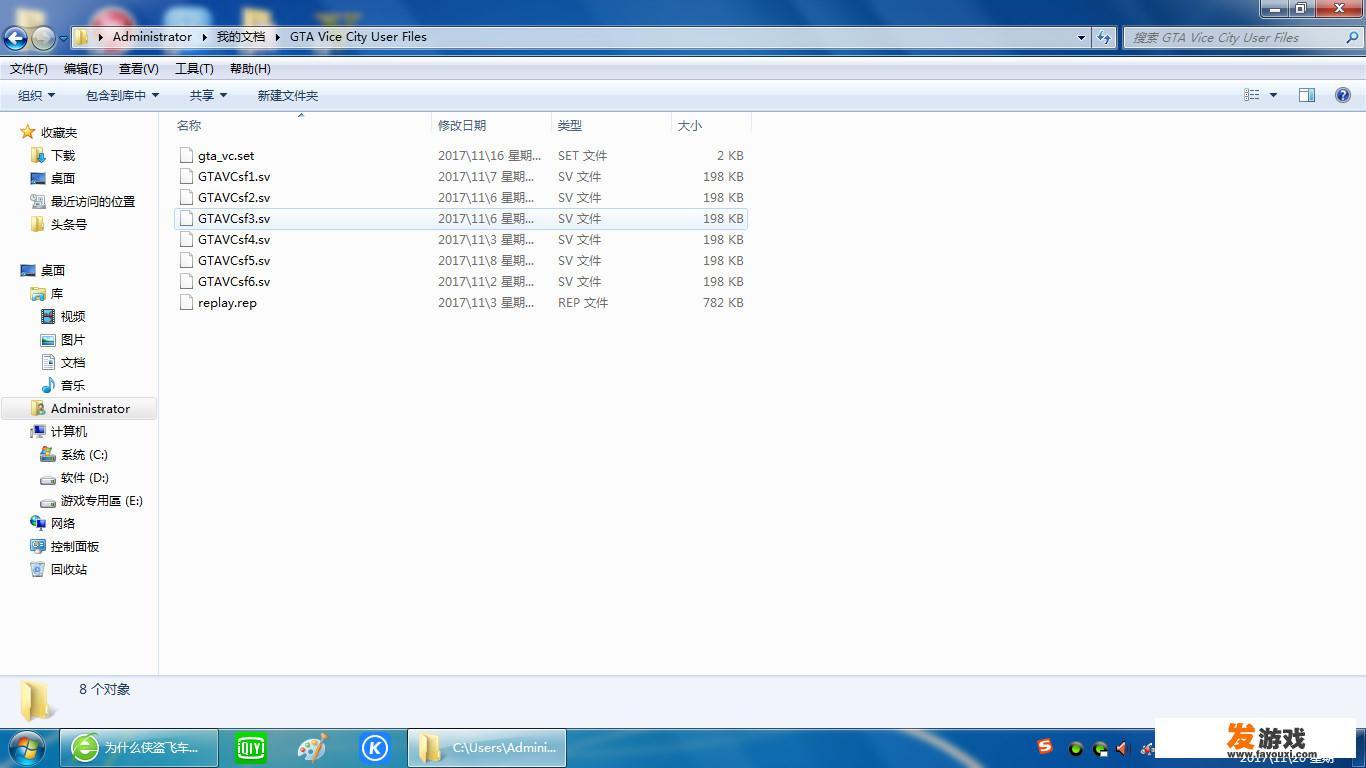Select the GTAVCsf4.sv file
This screenshot has height=768, width=1366.
click(461, 239)
